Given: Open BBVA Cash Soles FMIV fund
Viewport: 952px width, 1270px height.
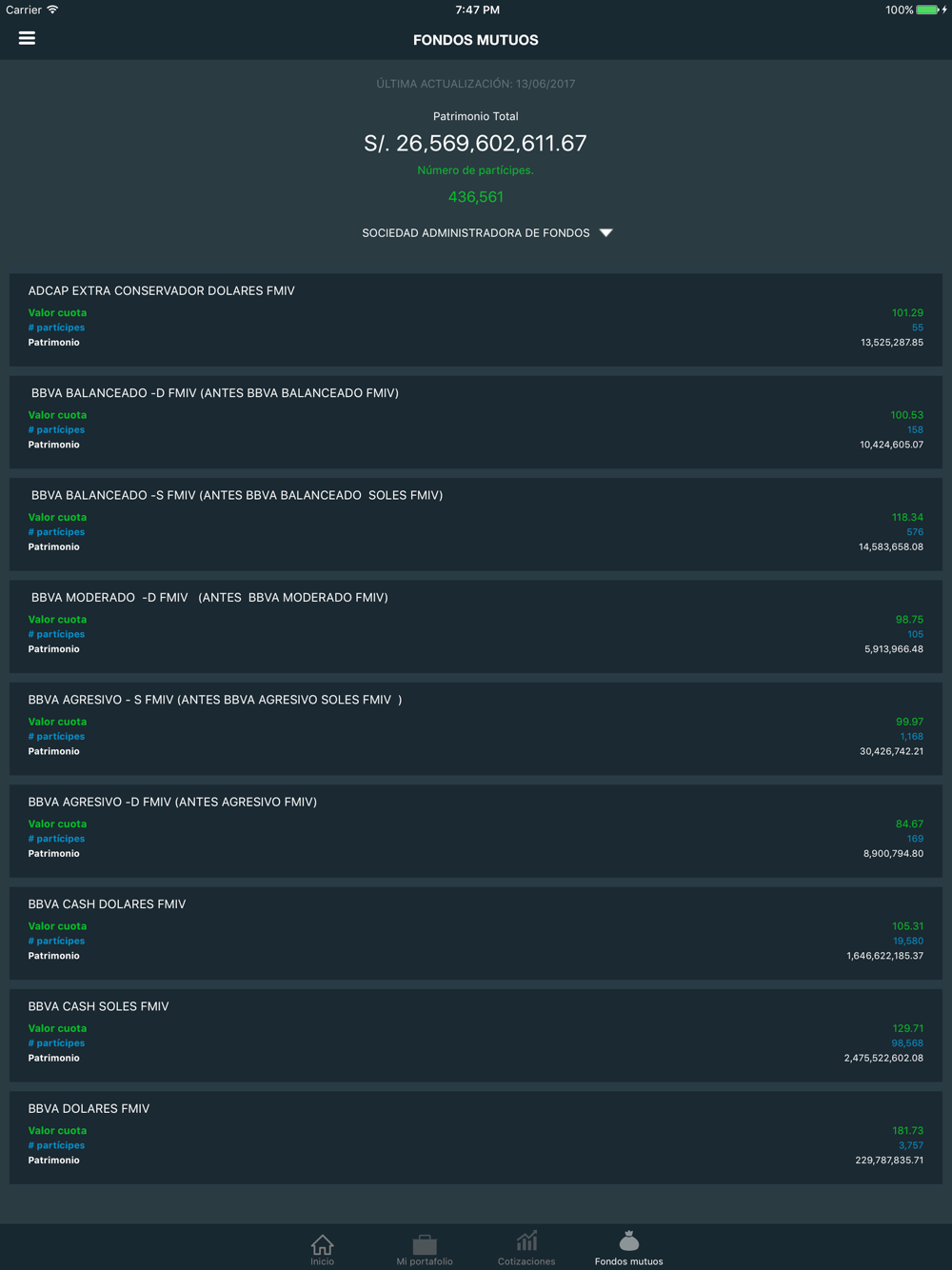Looking at the screenshot, I should coord(476,1035).
